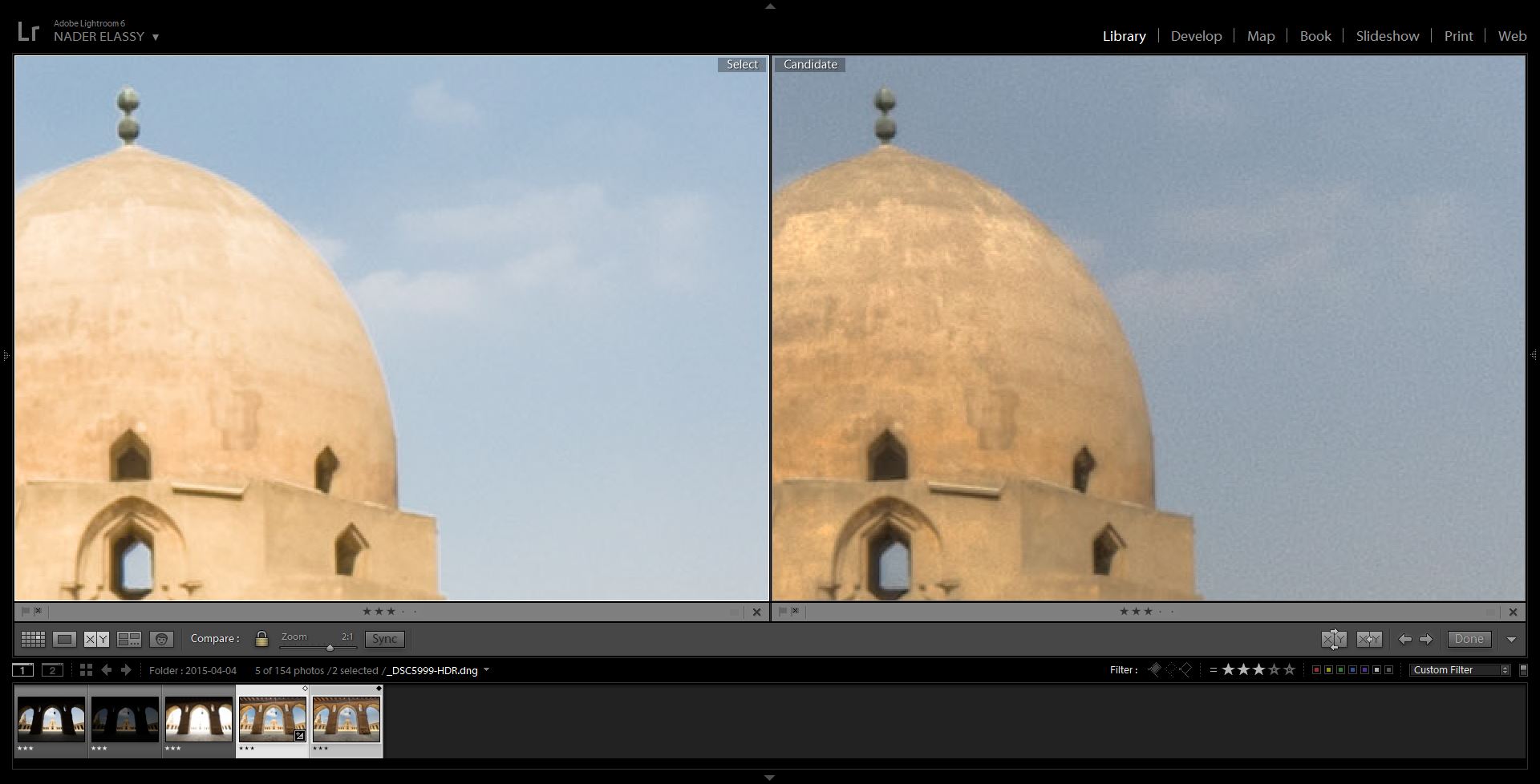The height and width of the screenshot is (784, 1540).
Task: Expand the toolbar content options arrow
Action: click(x=1511, y=639)
